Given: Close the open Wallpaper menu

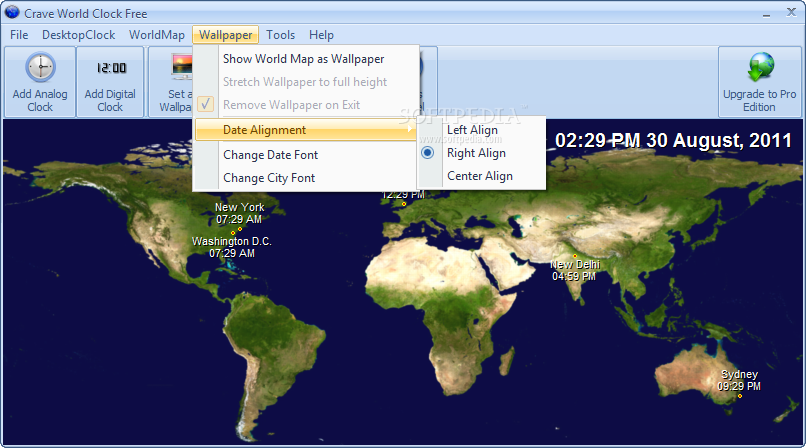Looking at the screenshot, I should [226, 35].
